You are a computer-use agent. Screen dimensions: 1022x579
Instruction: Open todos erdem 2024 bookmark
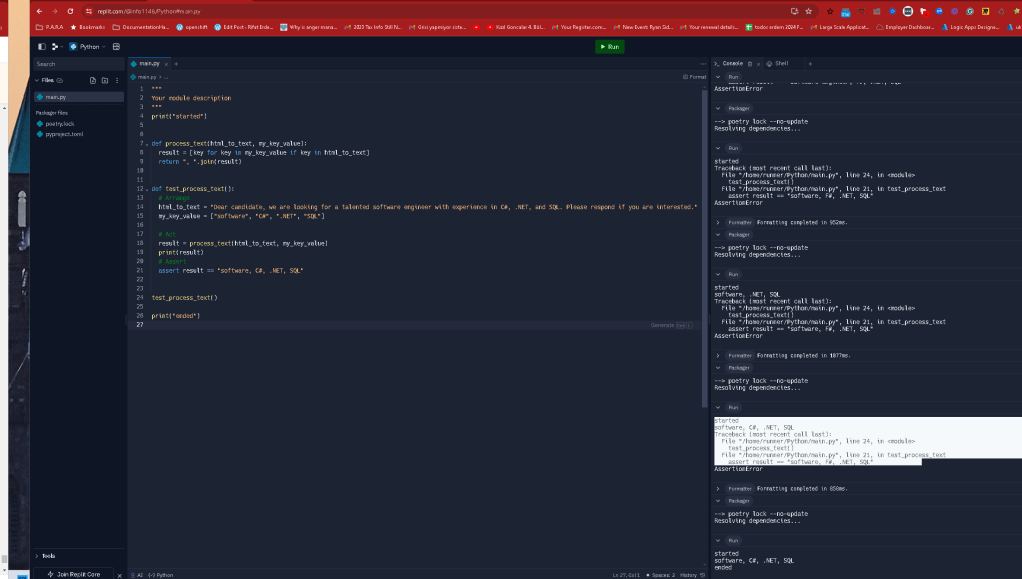tap(774, 27)
